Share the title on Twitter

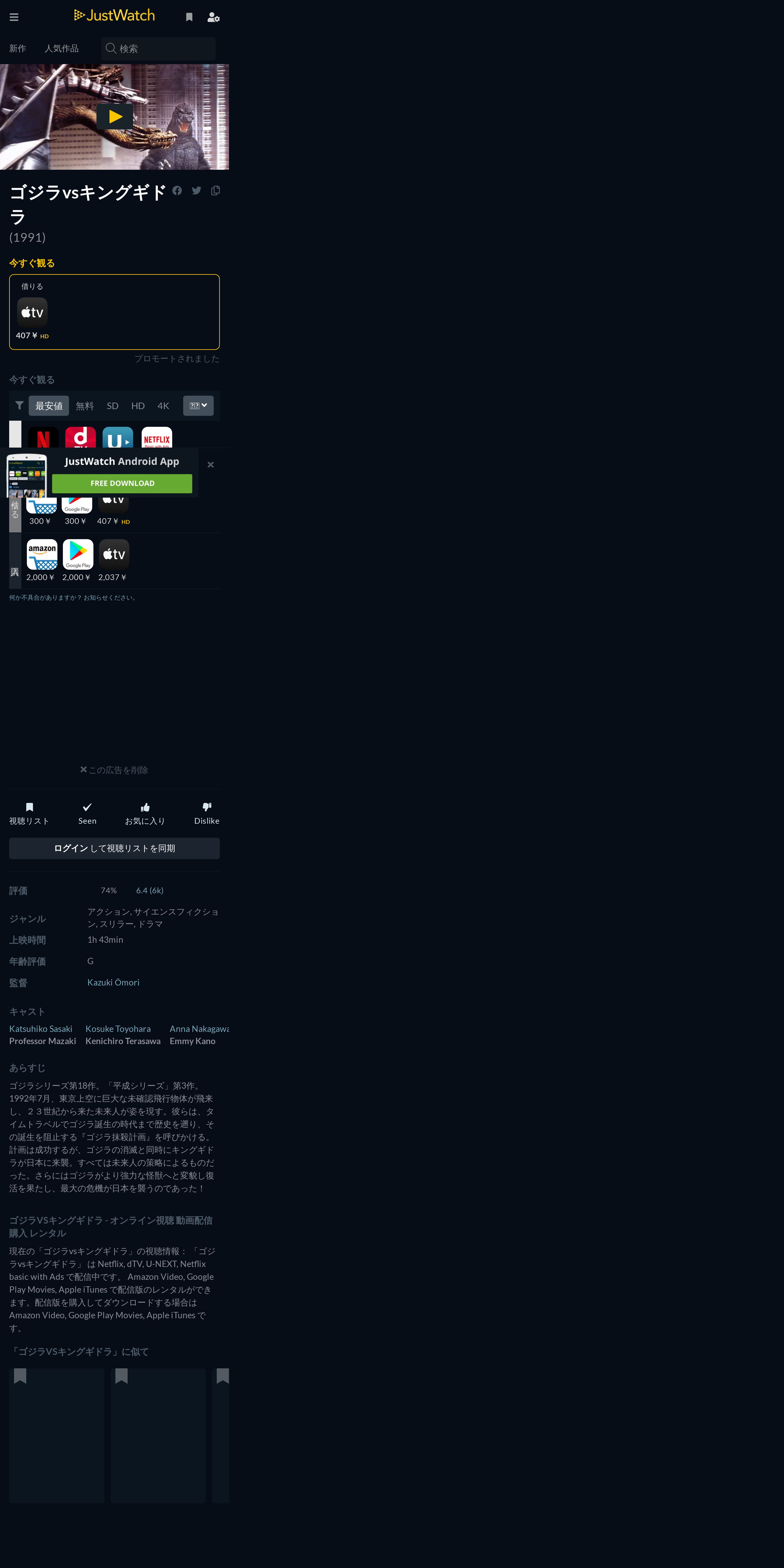[197, 191]
